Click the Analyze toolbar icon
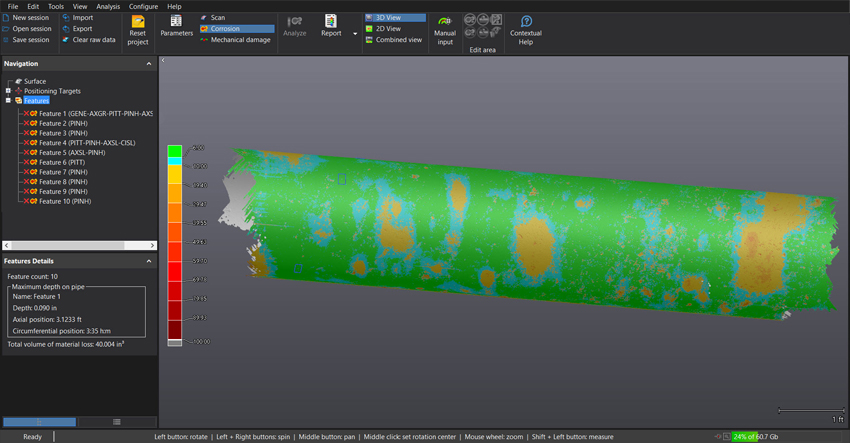The width and height of the screenshot is (850, 443). (295, 21)
